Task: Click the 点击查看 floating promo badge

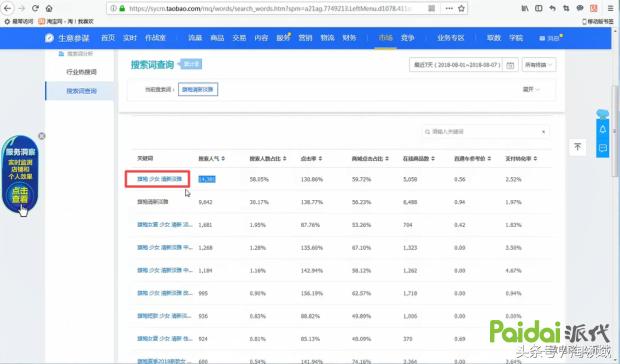Action: [20, 194]
